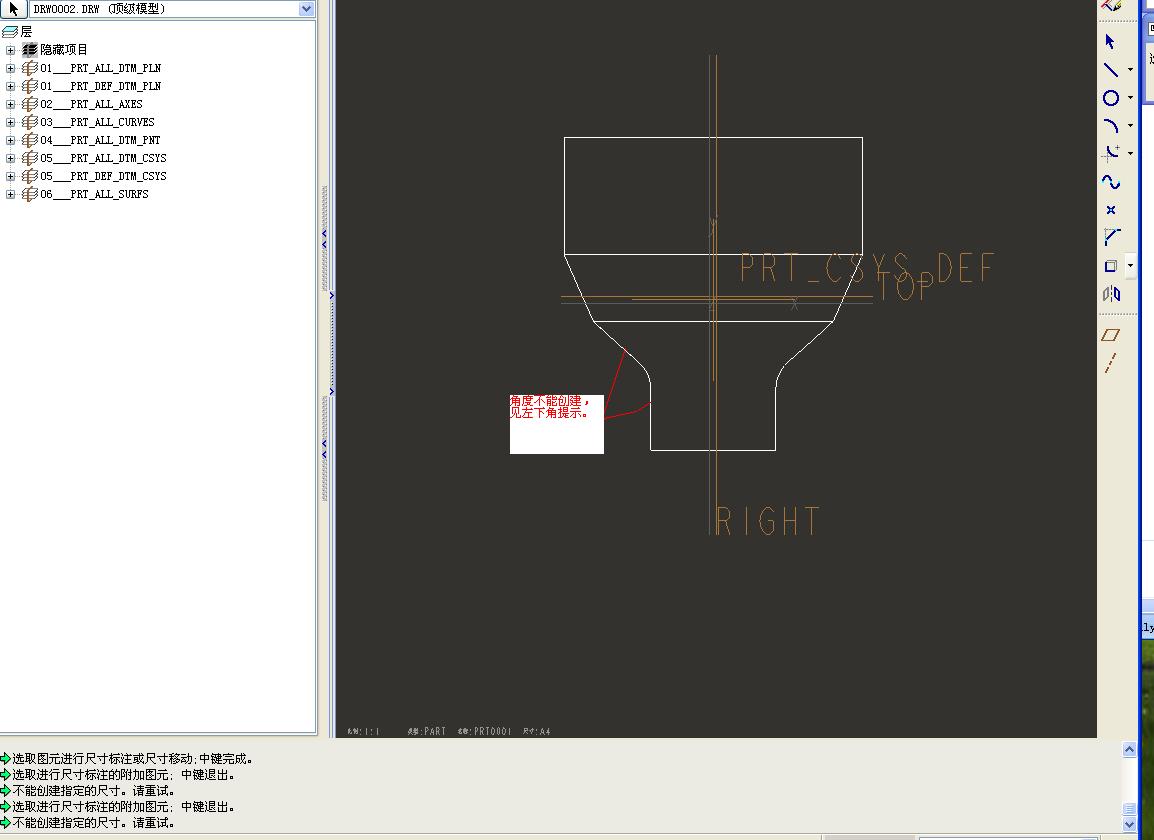Click the PRT_CSYS_DEF label
Image resolution: width=1154 pixels, height=840 pixels.
(867, 268)
